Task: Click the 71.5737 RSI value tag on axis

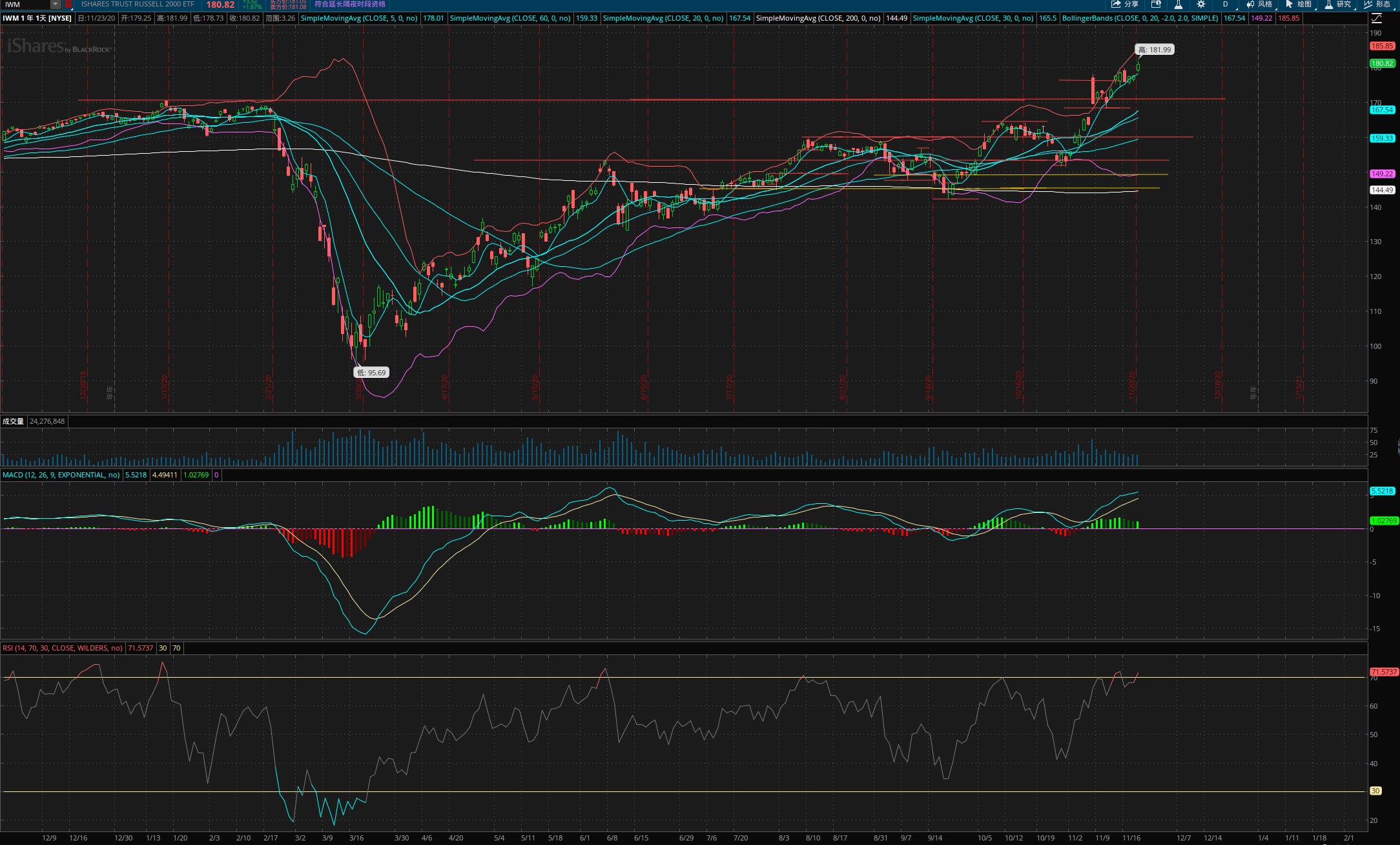Action: 1384,672
